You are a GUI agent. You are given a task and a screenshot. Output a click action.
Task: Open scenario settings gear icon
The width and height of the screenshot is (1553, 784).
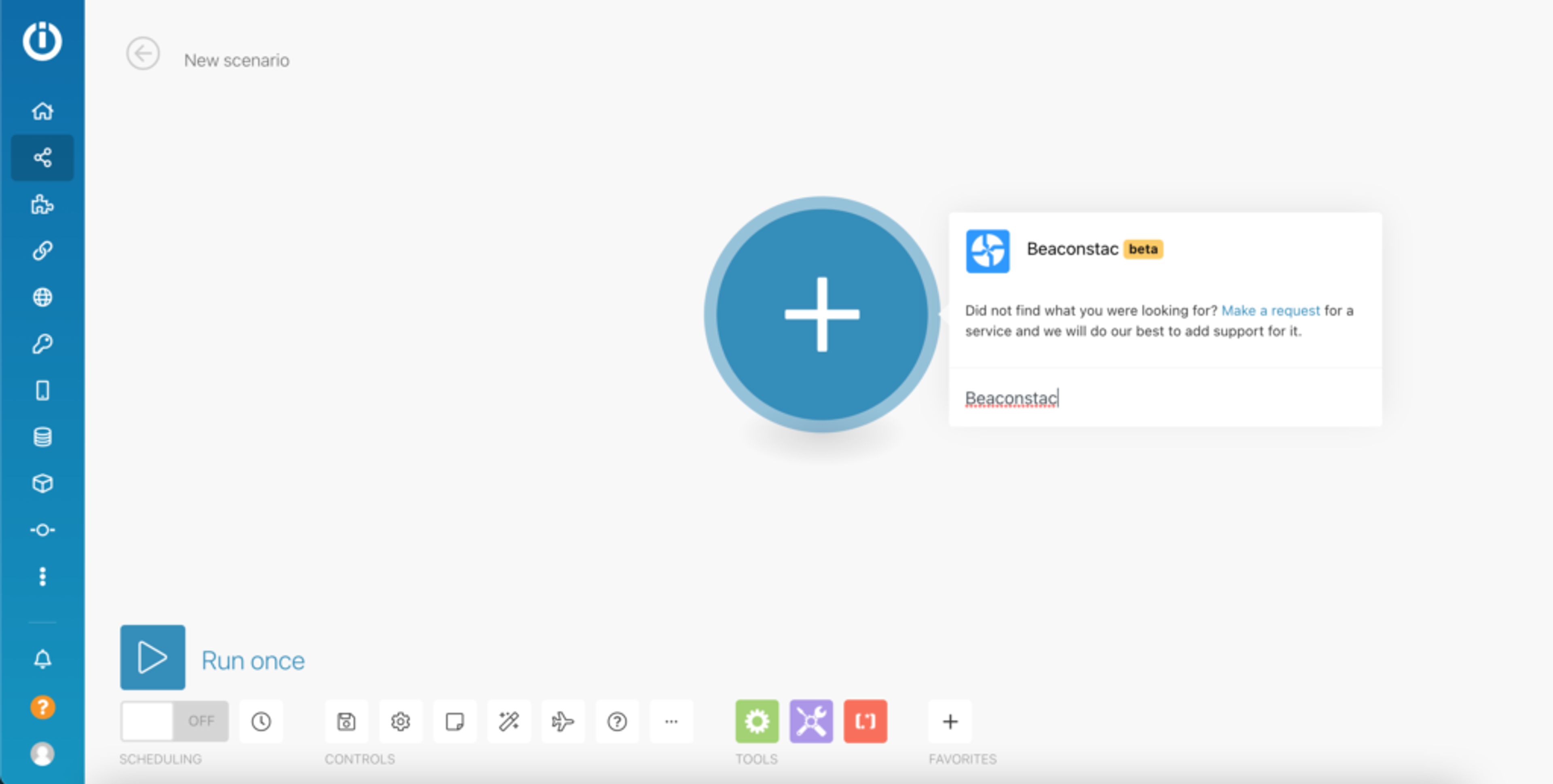(400, 721)
